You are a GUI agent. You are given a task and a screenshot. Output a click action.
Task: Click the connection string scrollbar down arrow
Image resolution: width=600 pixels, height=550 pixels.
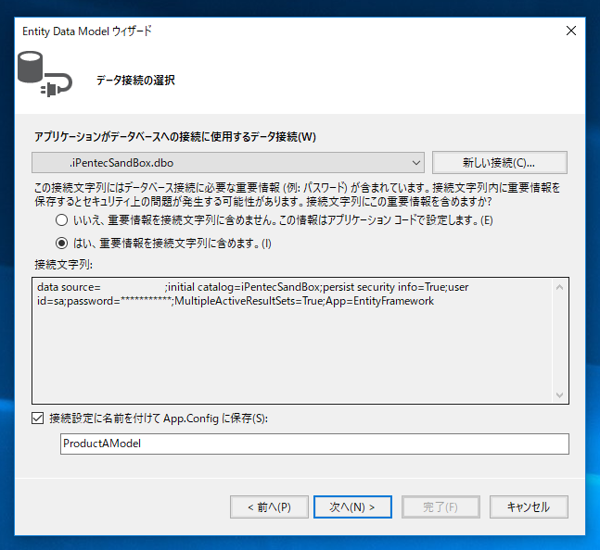(x=559, y=395)
